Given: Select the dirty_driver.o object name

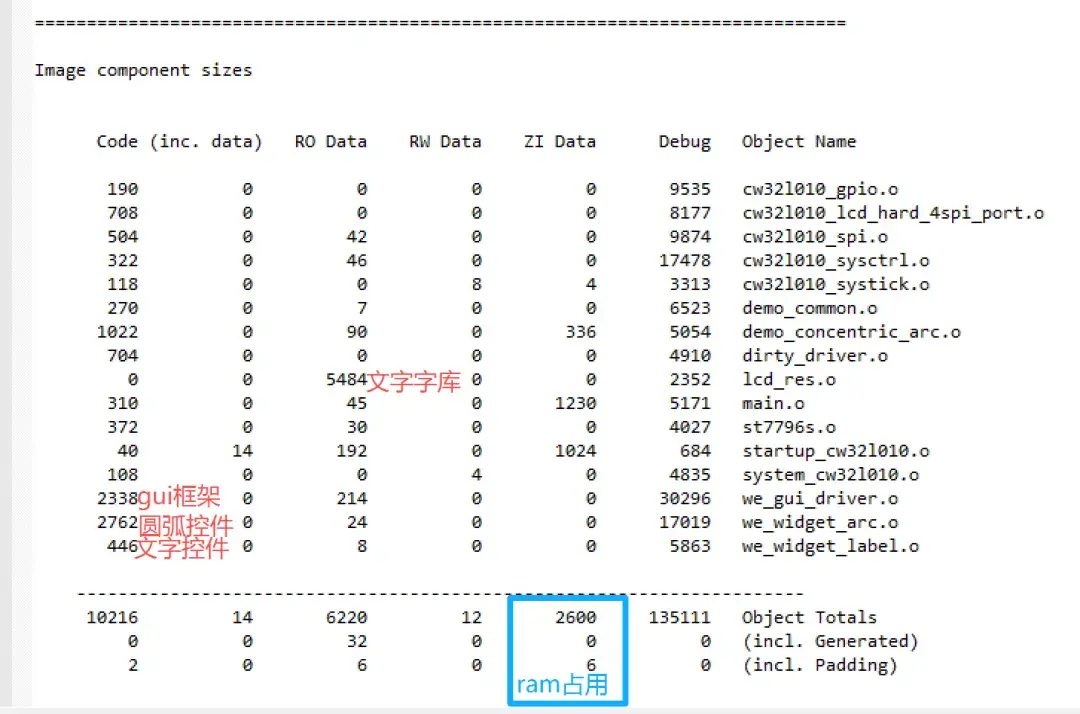Looking at the screenshot, I should [815, 356].
